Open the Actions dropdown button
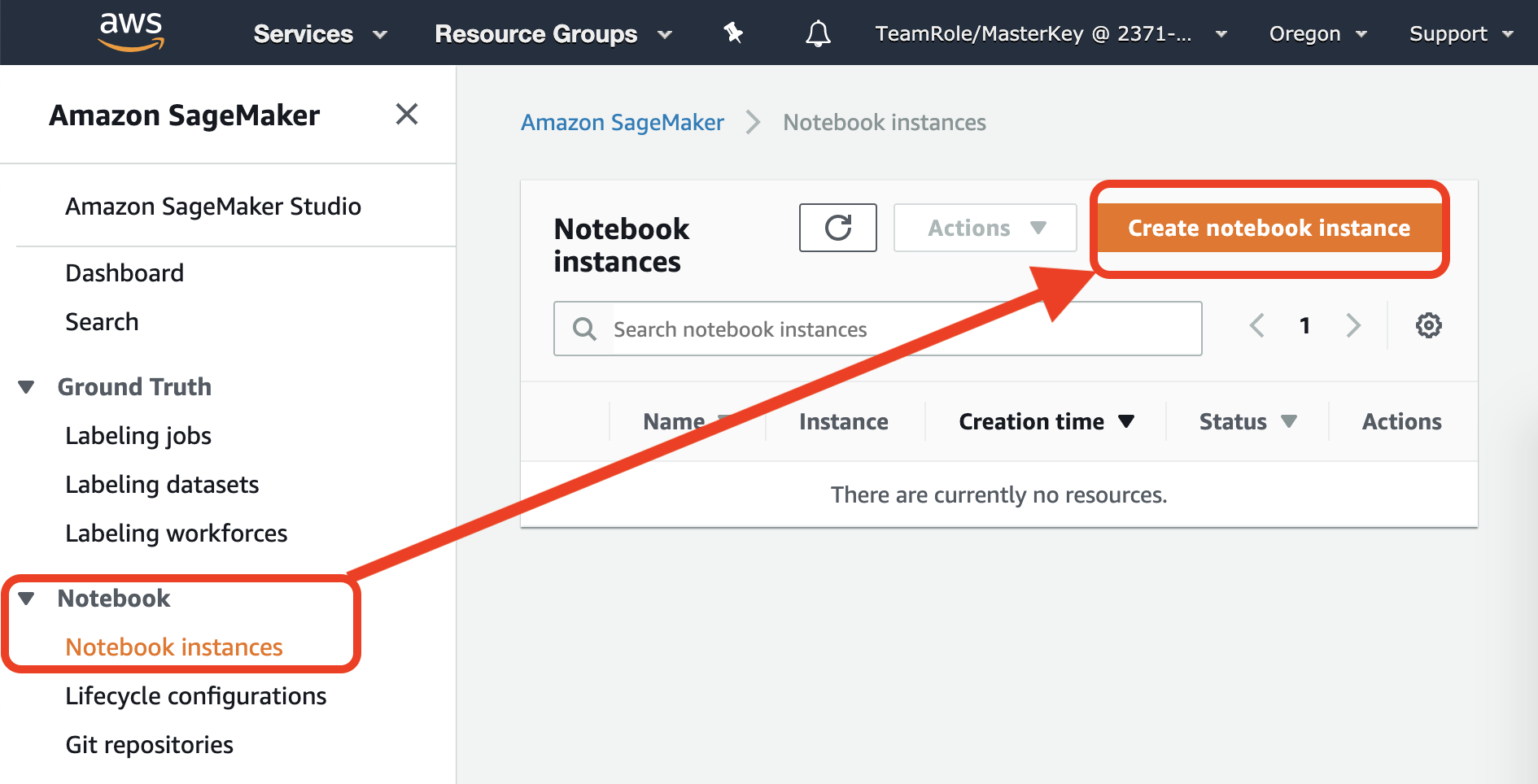The image size is (1538, 784). [x=985, y=228]
